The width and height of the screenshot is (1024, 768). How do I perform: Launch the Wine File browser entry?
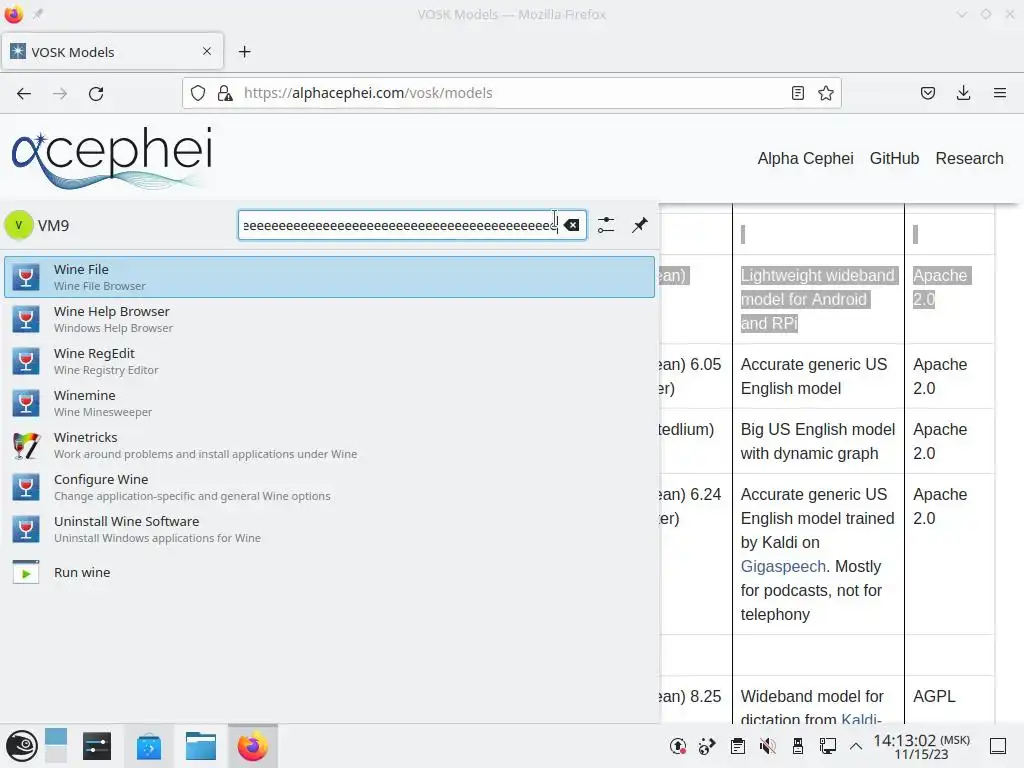click(x=329, y=277)
